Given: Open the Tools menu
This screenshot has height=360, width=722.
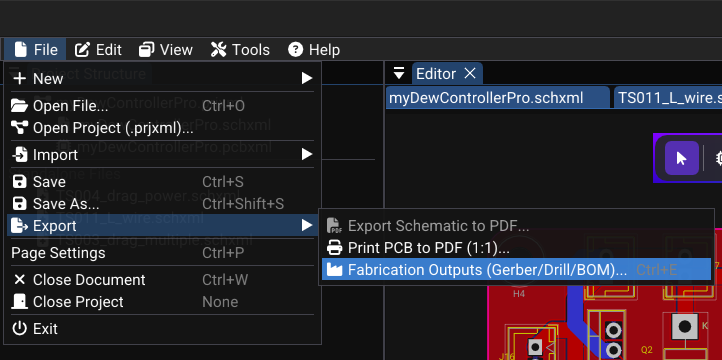Looking at the screenshot, I should (x=240, y=50).
